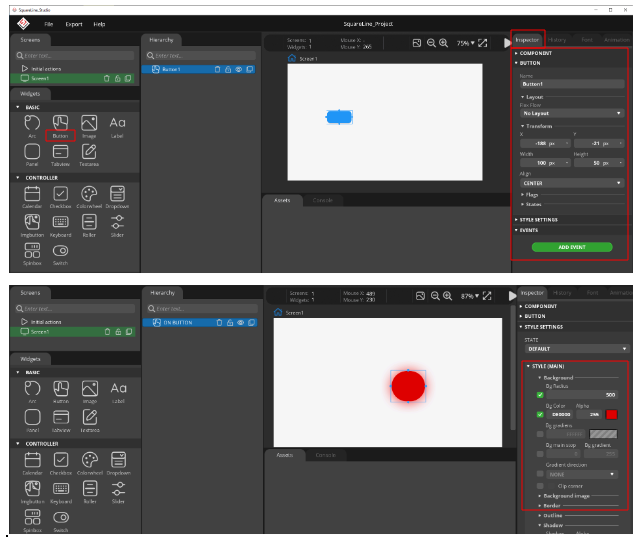Select the red round button on canvas

coord(408,386)
